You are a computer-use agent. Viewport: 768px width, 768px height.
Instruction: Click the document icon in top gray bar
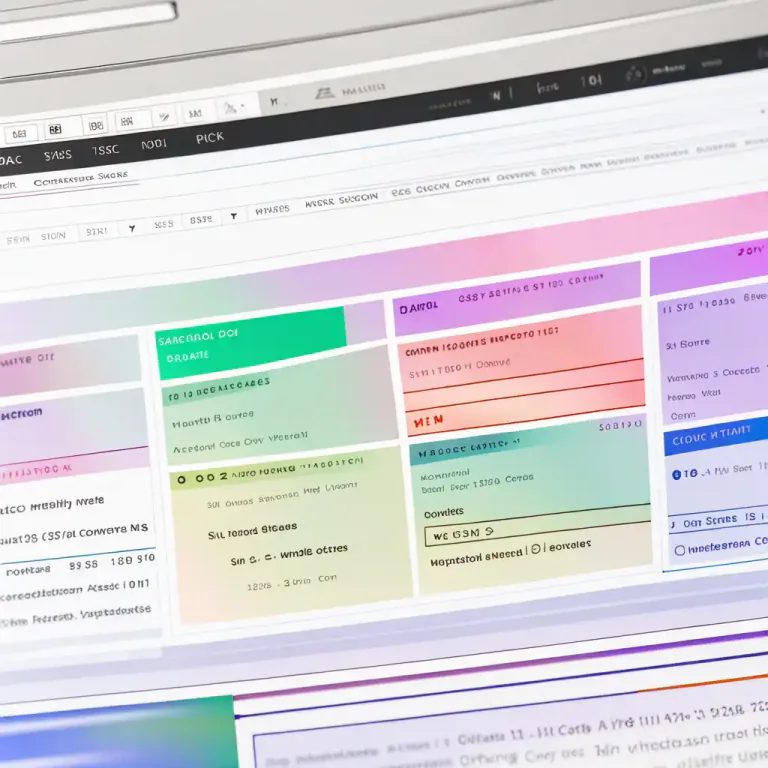pos(324,93)
